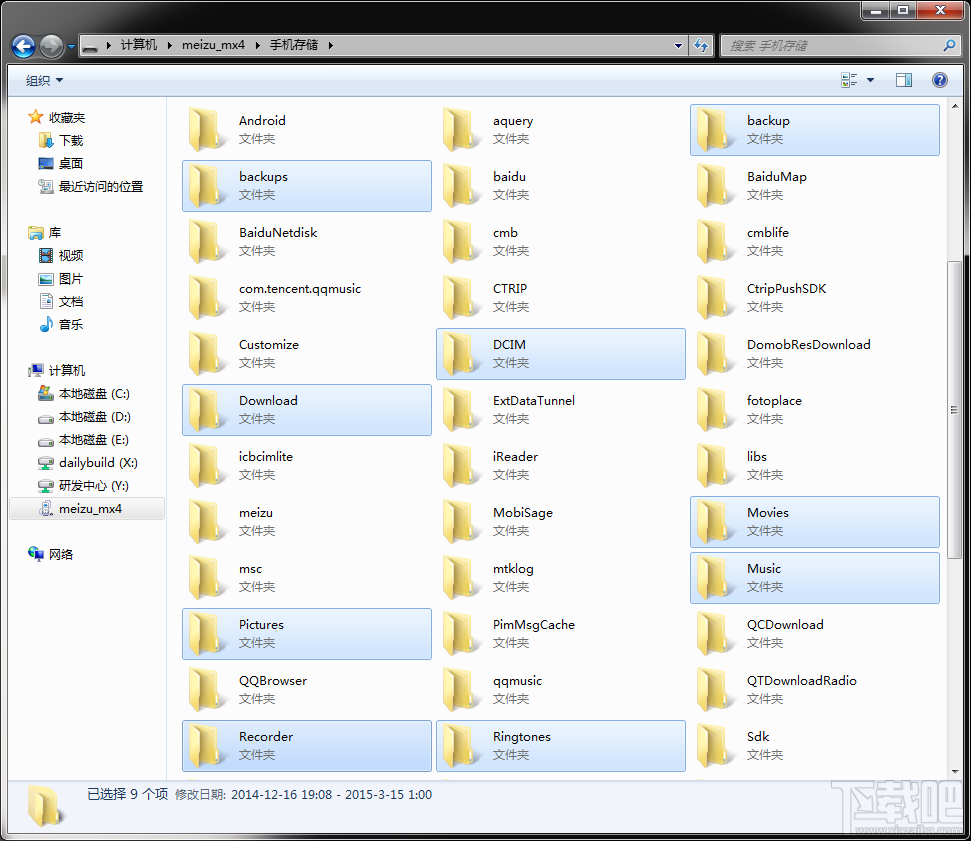
Task: Select the Download folder icon
Action: 206,409
